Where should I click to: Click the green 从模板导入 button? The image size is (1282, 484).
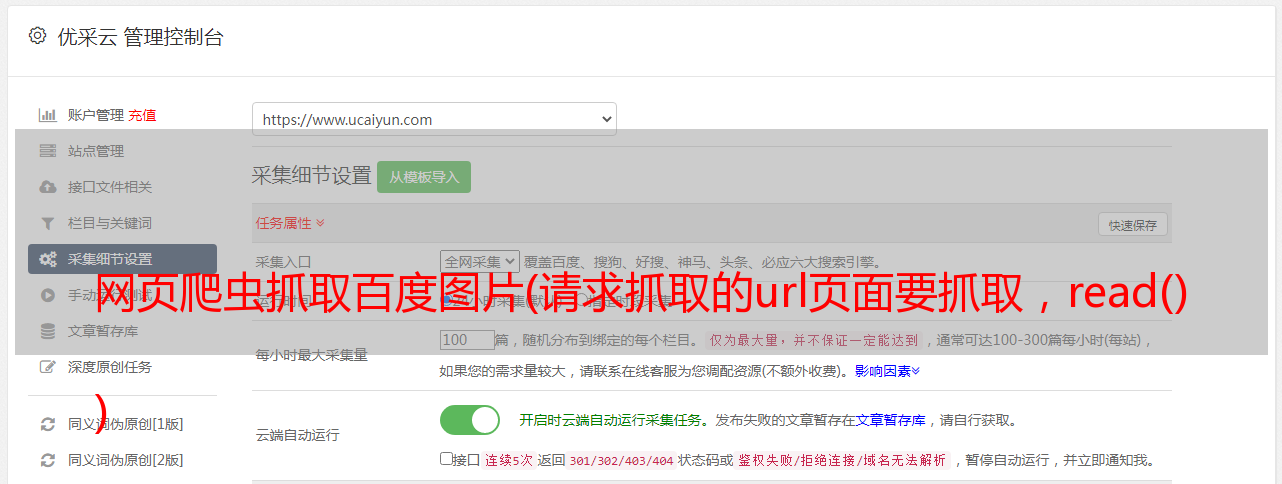[x=424, y=177]
